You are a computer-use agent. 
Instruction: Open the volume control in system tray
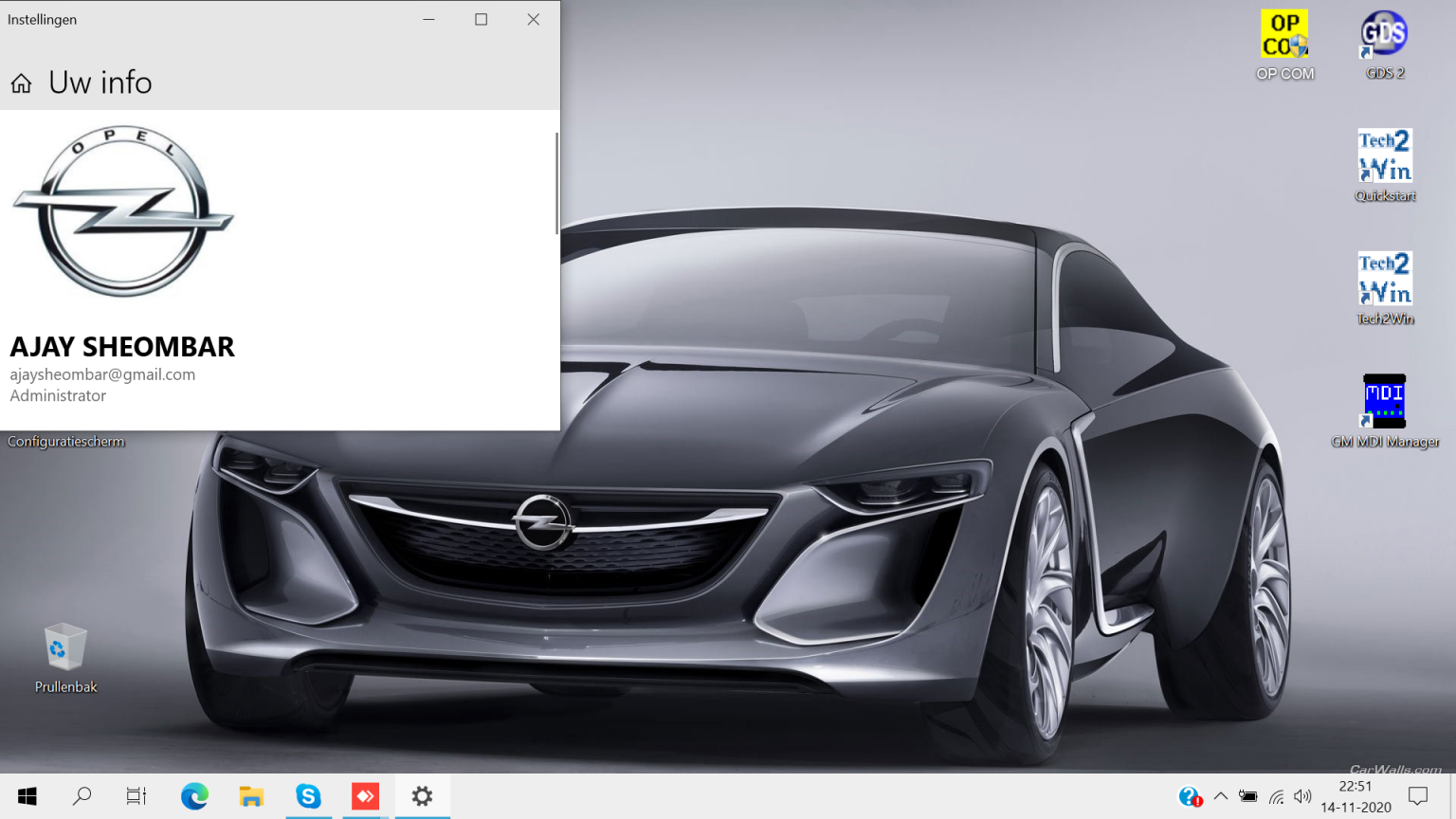pyautogui.click(x=1302, y=796)
